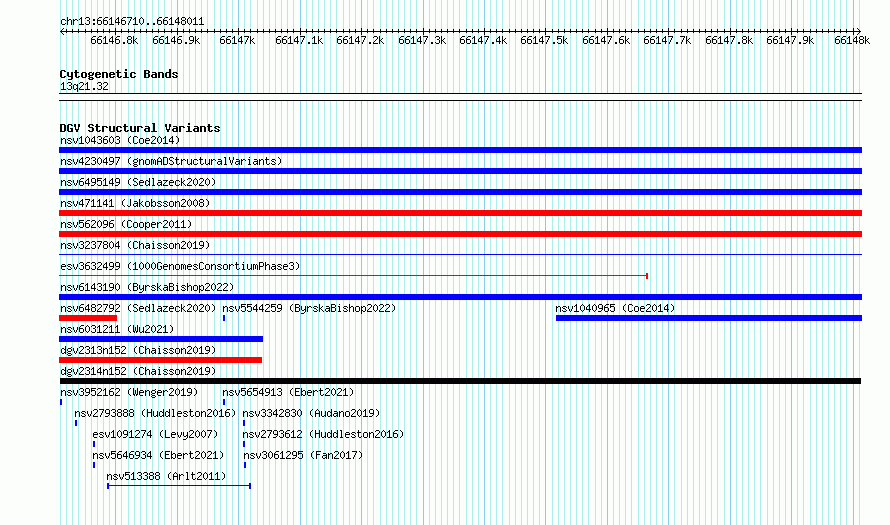The width and height of the screenshot is (890, 525).
Task: Open nsv5654913 (Ebert2021) variant label
Action: [288, 392]
